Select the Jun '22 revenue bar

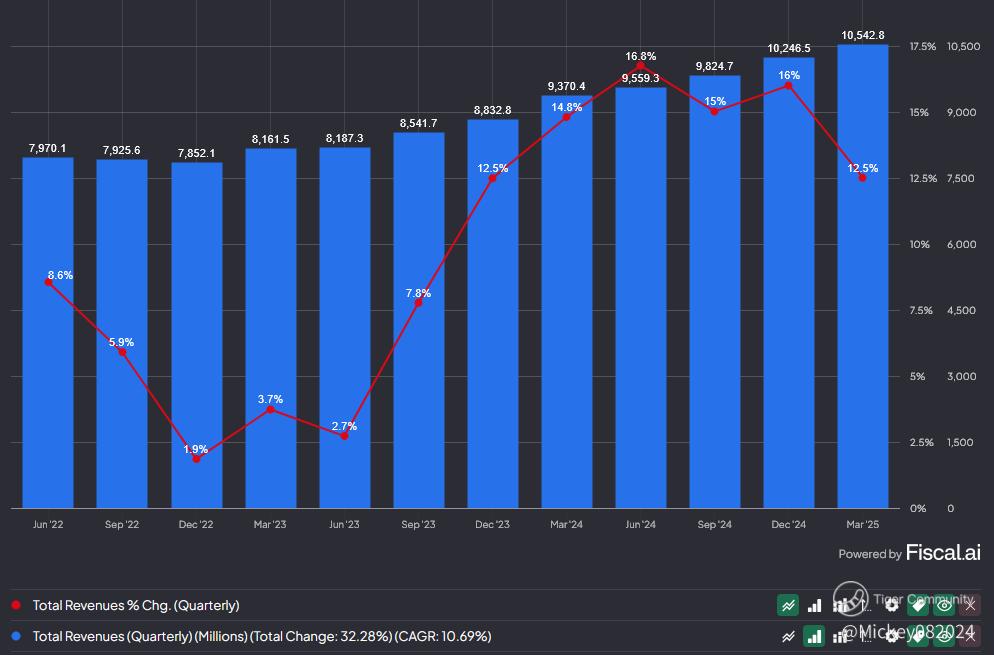pos(48,333)
